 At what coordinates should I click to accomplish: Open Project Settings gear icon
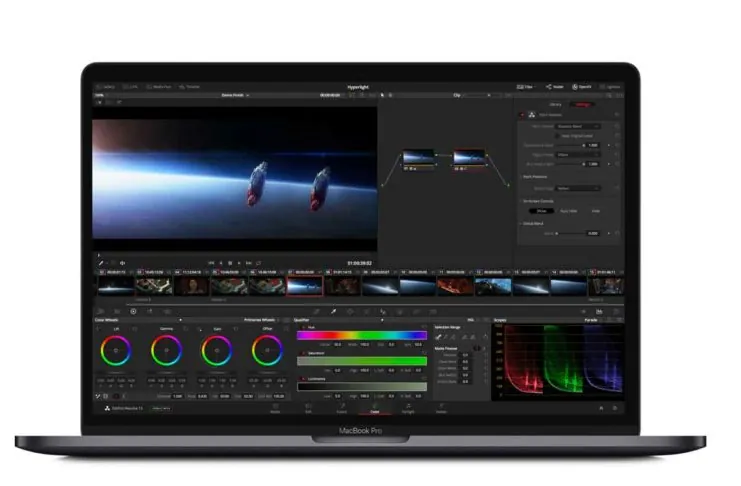(x=615, y=408)
